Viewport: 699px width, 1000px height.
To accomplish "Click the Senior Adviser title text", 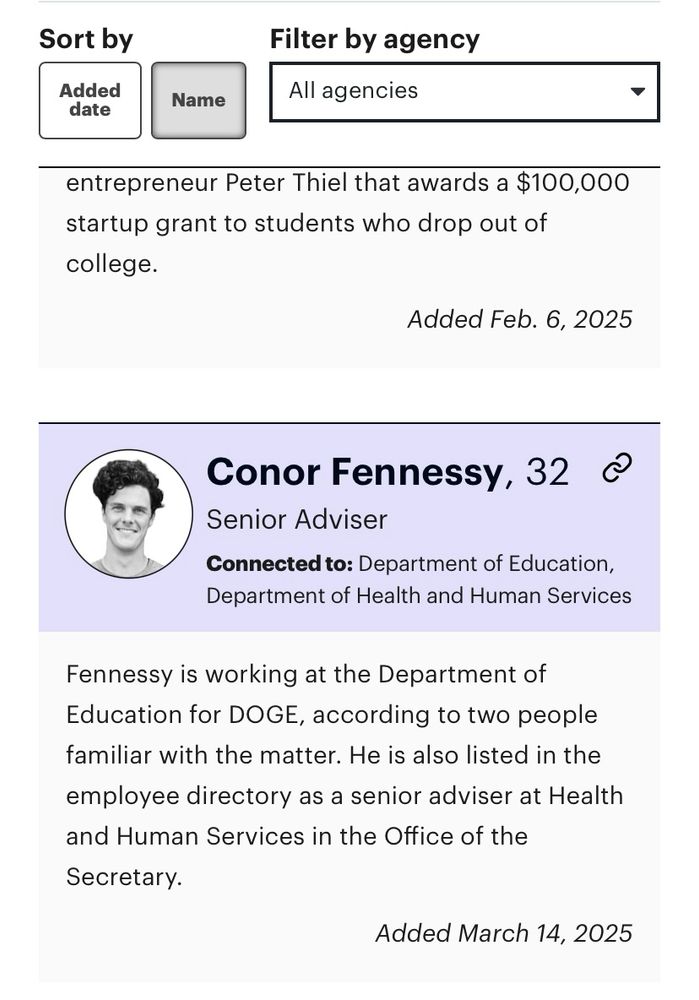I will tap(297, 519).
